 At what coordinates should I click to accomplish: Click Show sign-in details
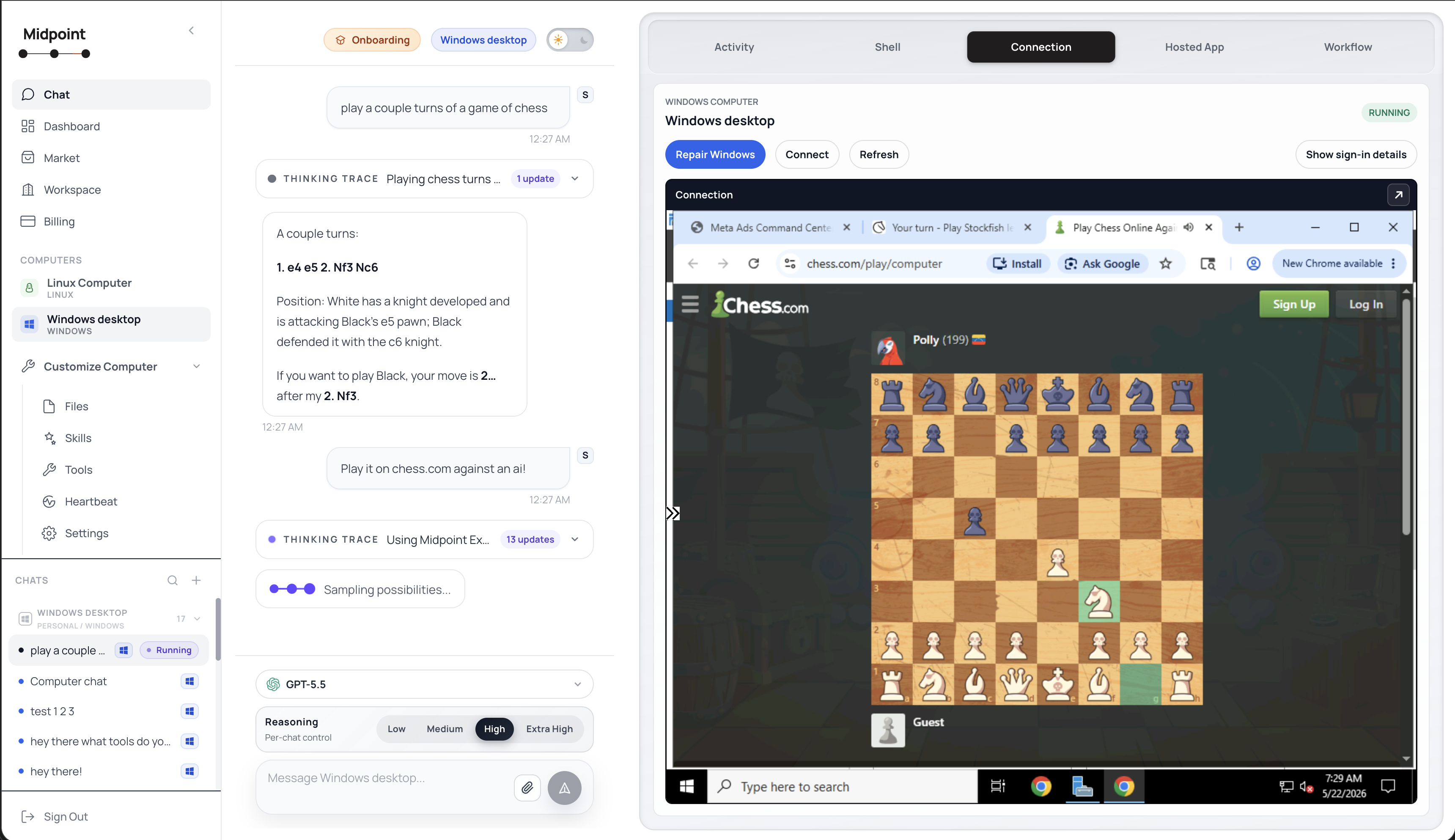[x=1356, y=155]
